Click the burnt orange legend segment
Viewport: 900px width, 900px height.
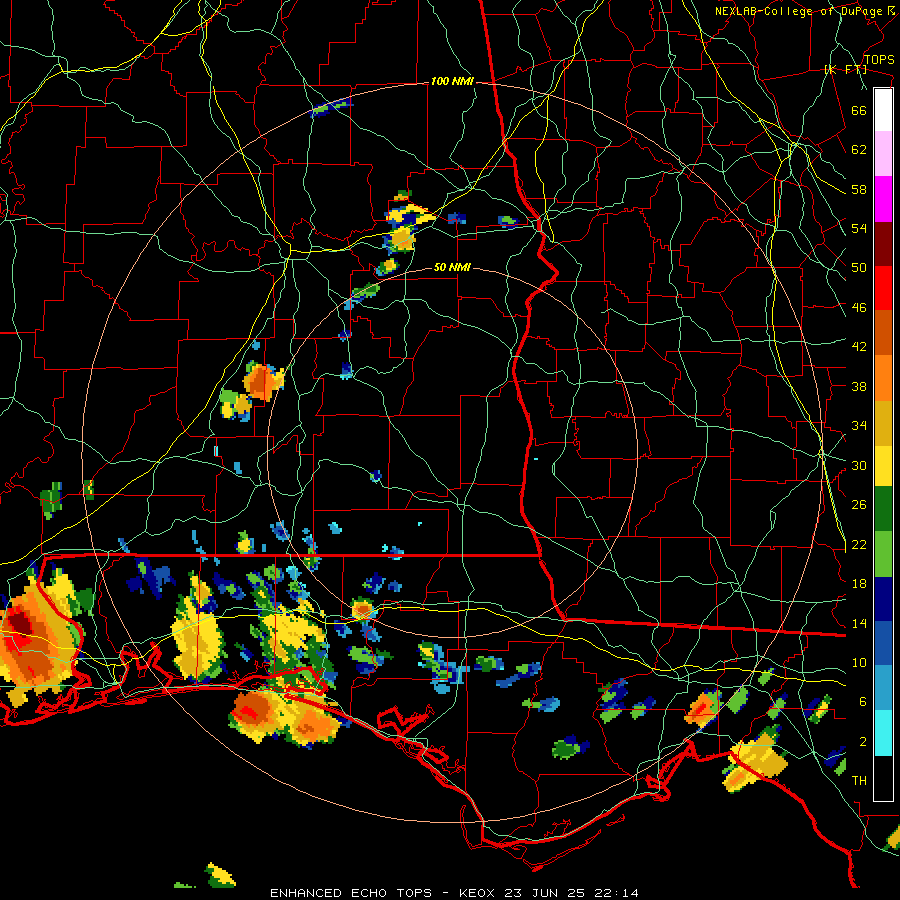tap(883, 332)
